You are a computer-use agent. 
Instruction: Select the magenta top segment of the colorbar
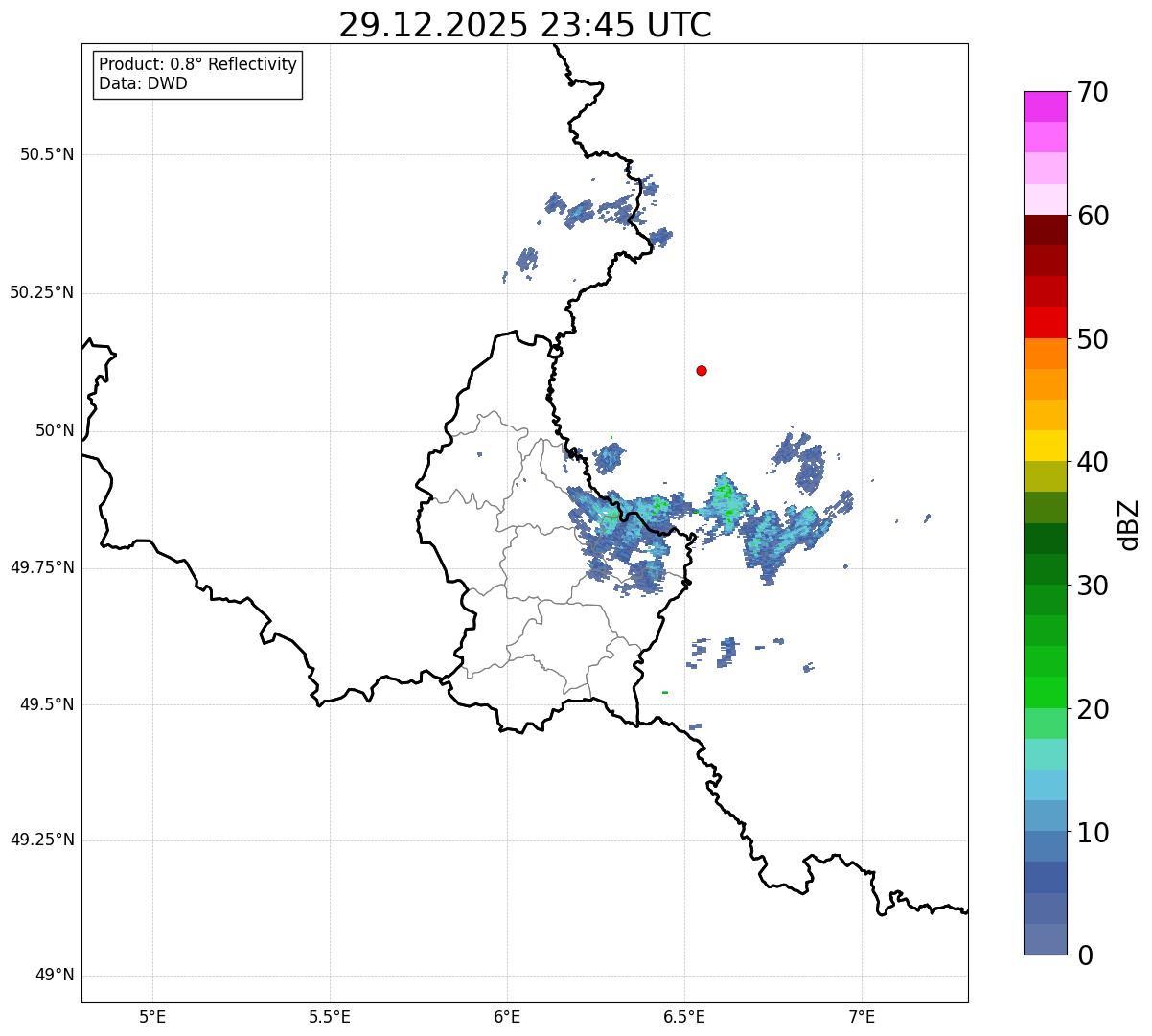(1045, 106)
